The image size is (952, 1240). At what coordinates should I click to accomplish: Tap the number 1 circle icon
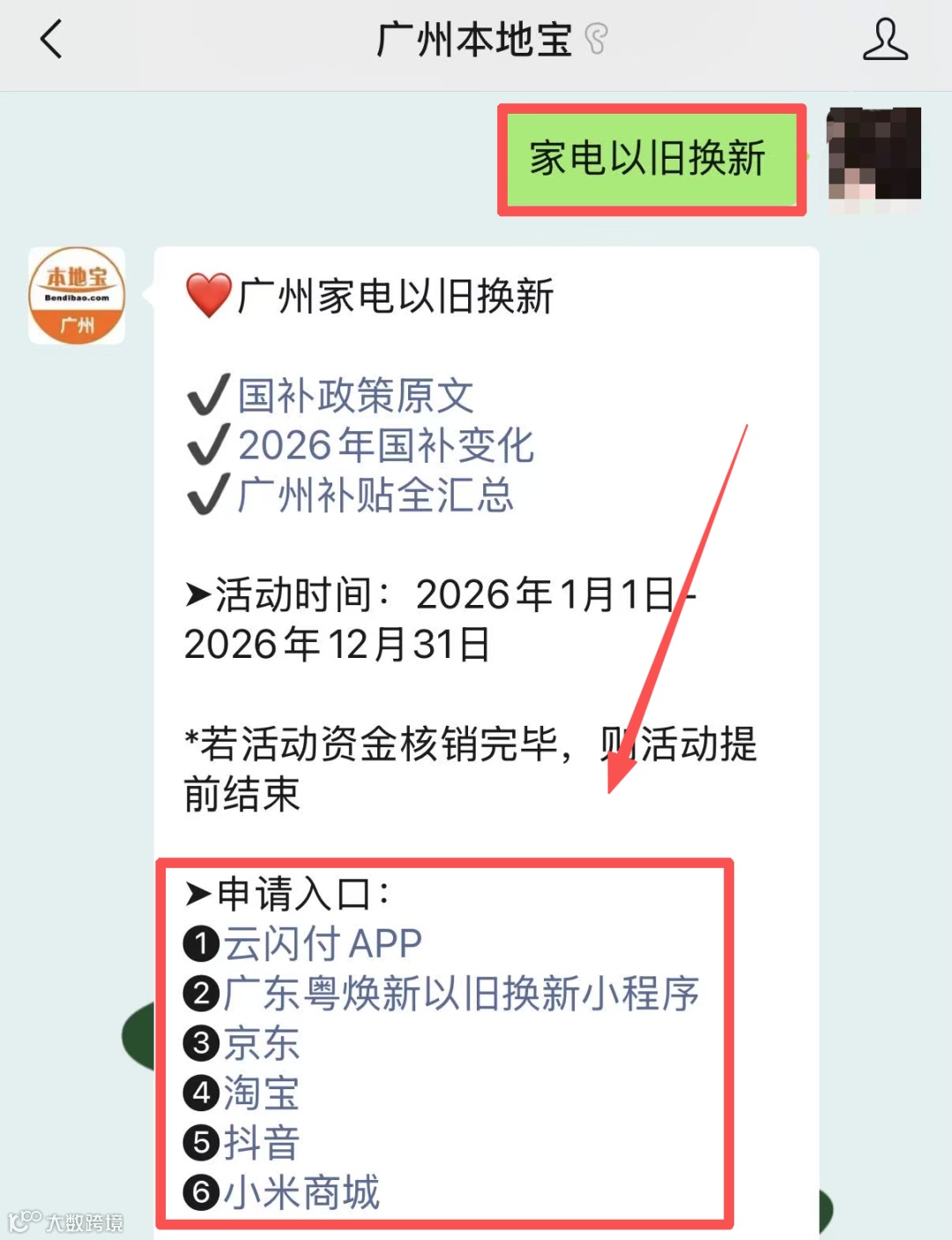201,945
